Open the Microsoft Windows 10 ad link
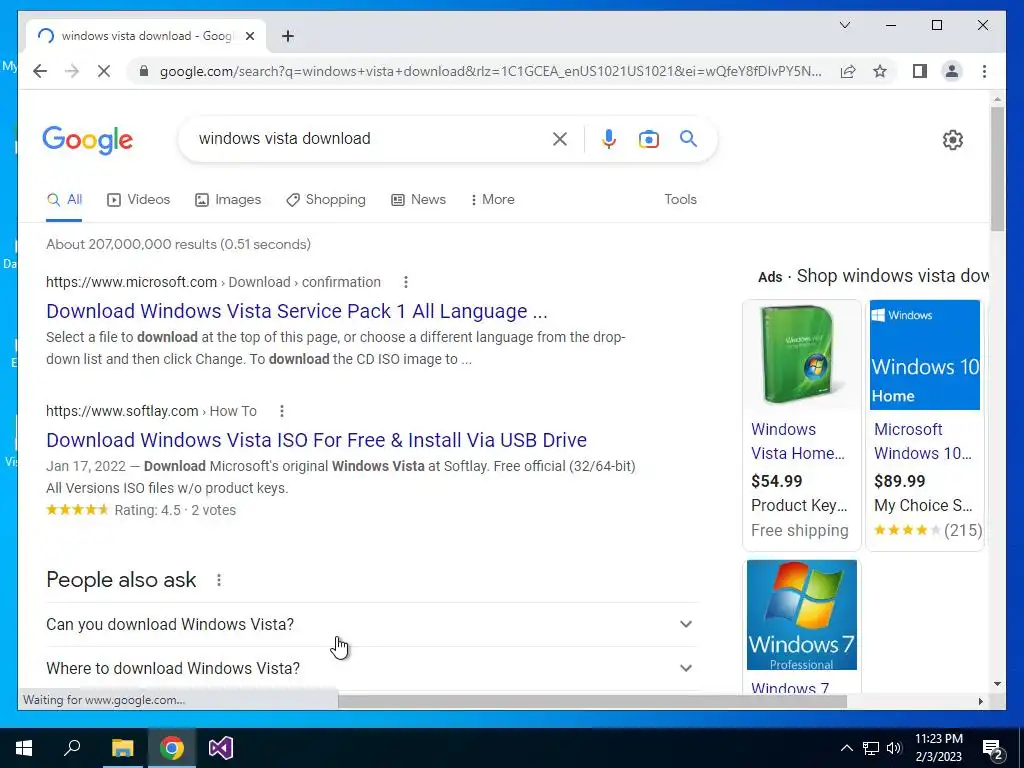Viewport: 1024px width, 768px height. [923, 441]
